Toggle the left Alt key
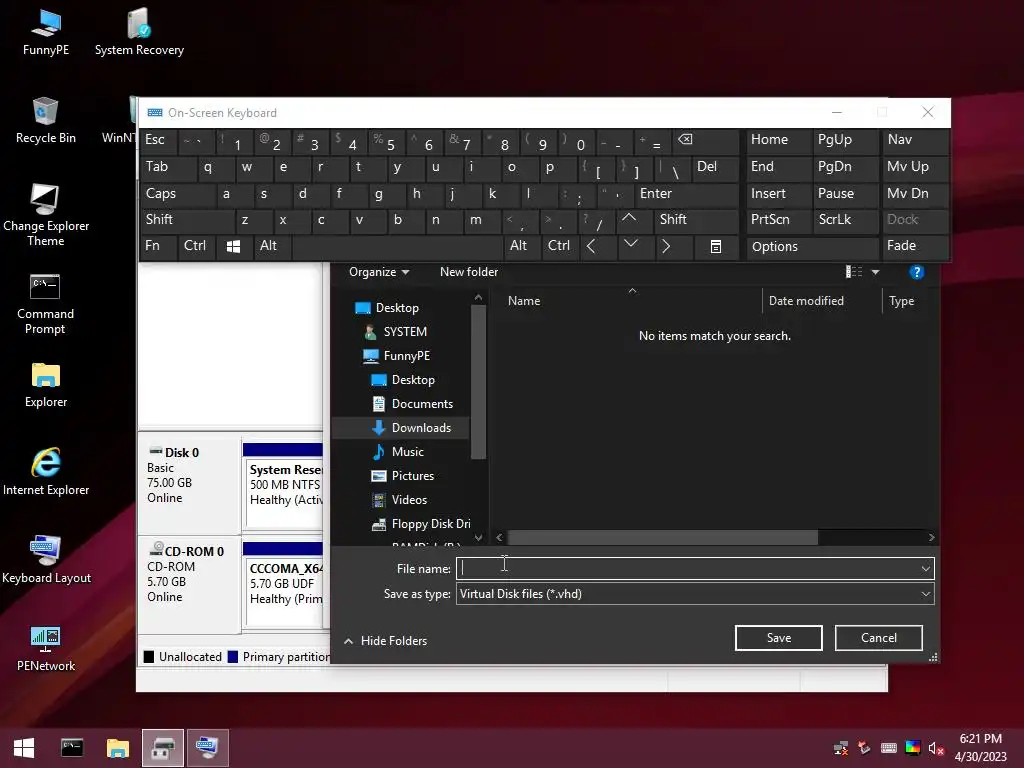 [x=272, y=246]
